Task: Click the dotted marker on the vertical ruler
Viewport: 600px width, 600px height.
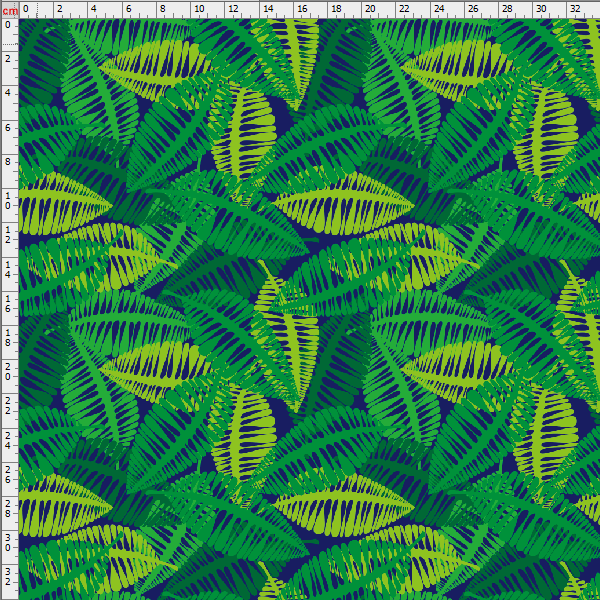Action: tap(10, 44)
